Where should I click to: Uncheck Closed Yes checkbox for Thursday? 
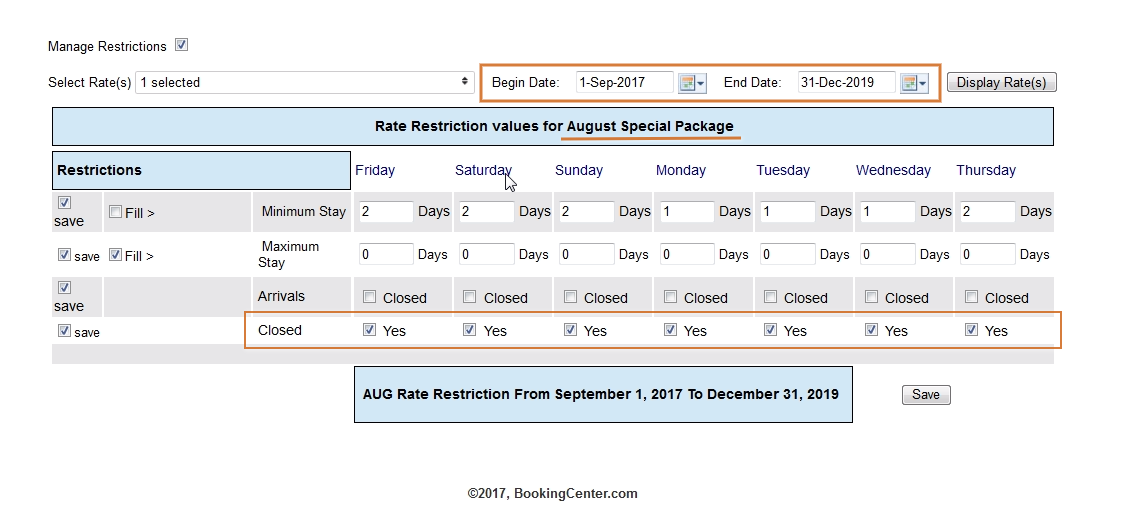pyautogui.click(x=971, y=330)
